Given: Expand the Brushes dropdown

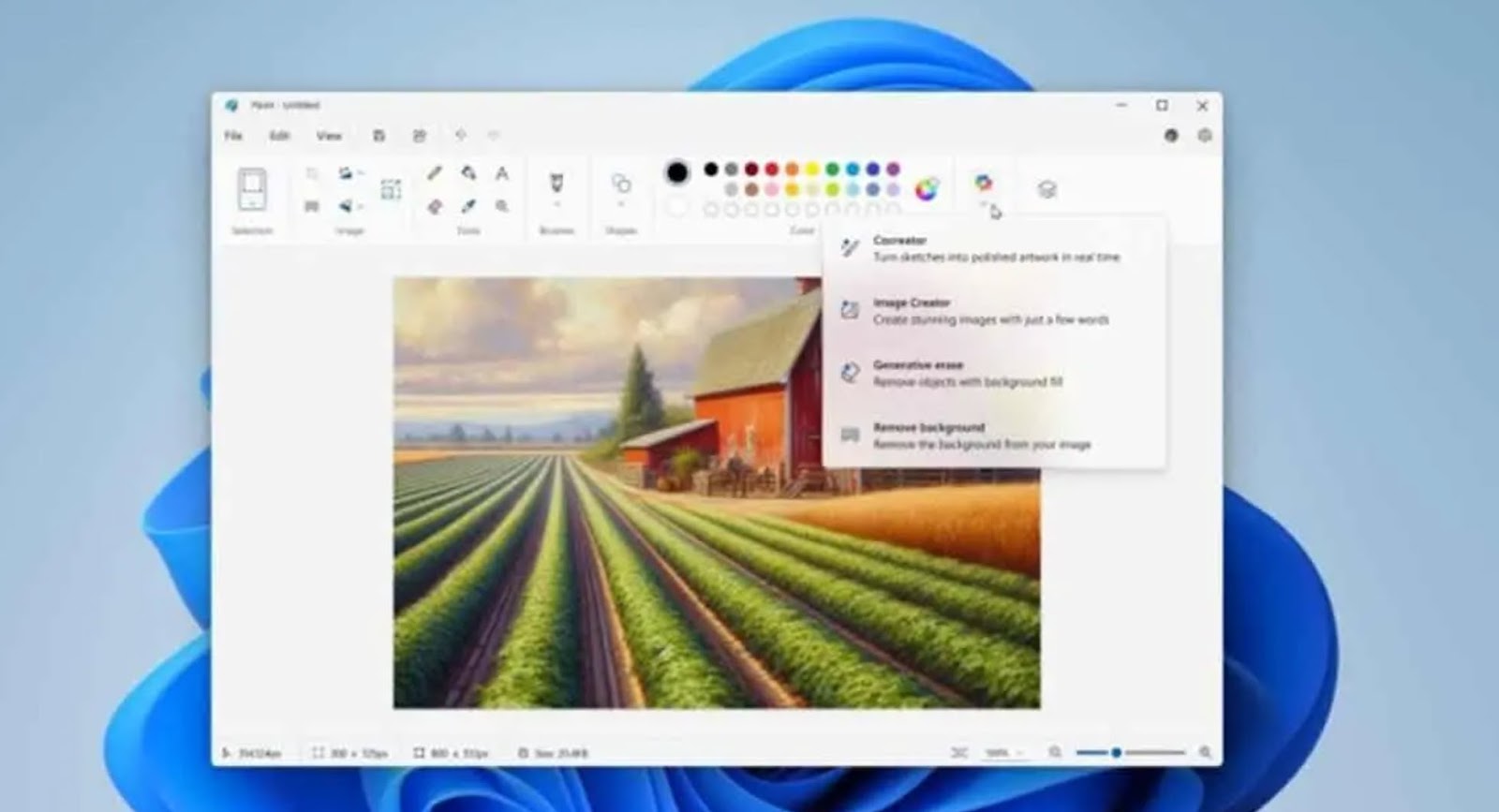Looking at the screenshot, I should tap(557, 204).
